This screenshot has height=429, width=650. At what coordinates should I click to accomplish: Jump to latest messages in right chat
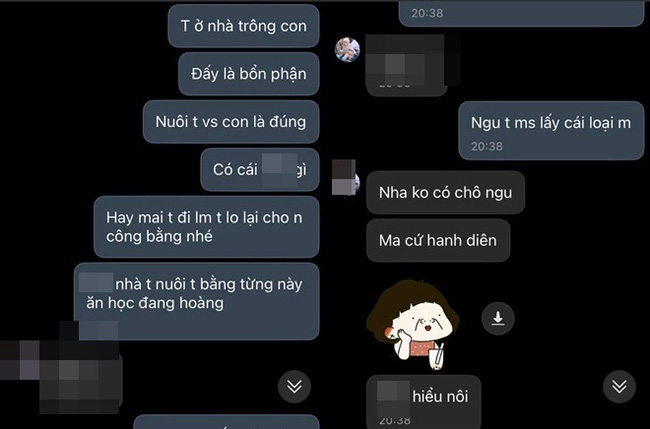point(619,387)
